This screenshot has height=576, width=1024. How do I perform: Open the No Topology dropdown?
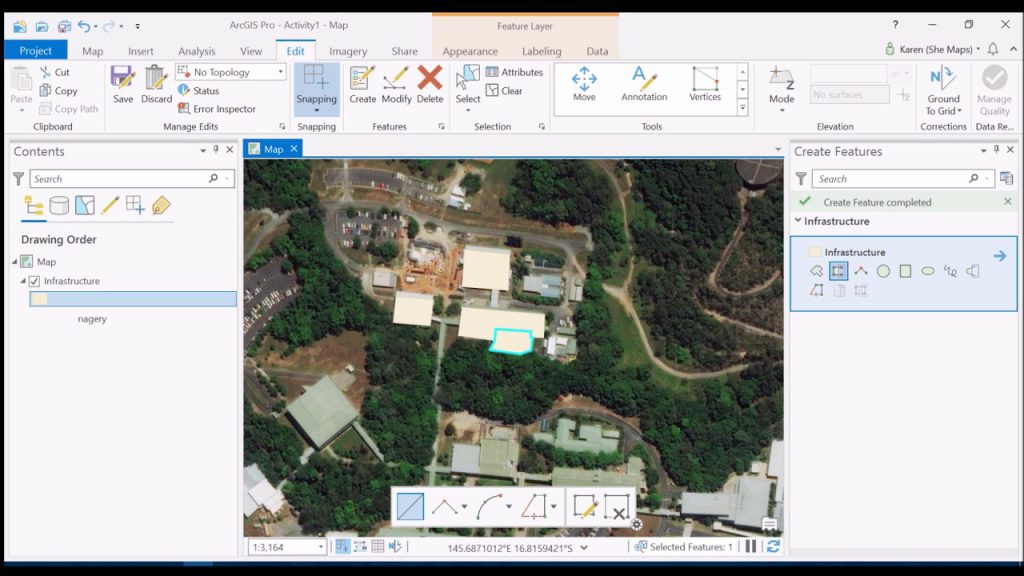pyautogui.click(x=281, y=72)
